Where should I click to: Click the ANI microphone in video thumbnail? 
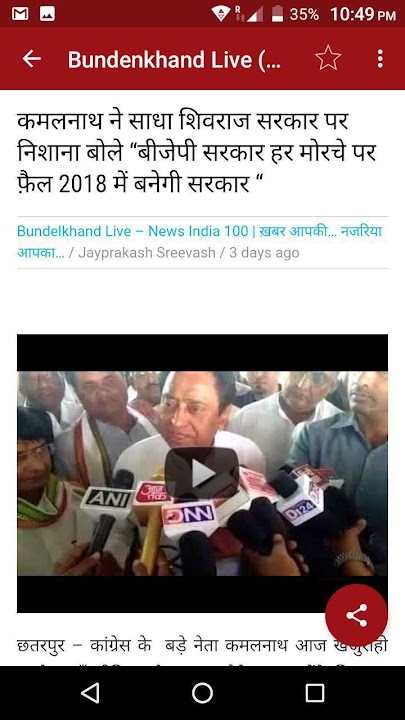[x=107, y=498]
